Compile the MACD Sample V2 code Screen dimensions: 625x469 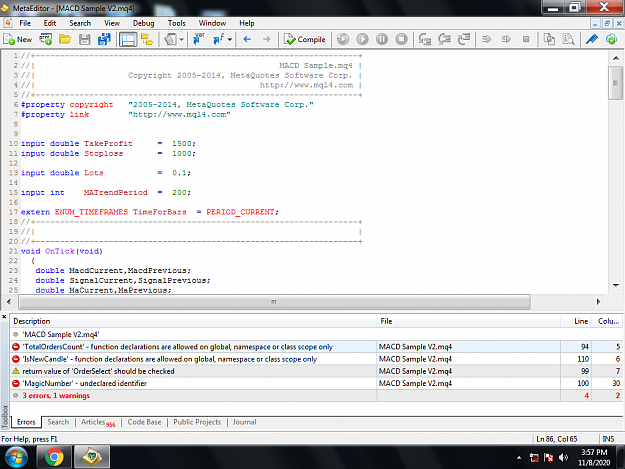pos(305,39)
